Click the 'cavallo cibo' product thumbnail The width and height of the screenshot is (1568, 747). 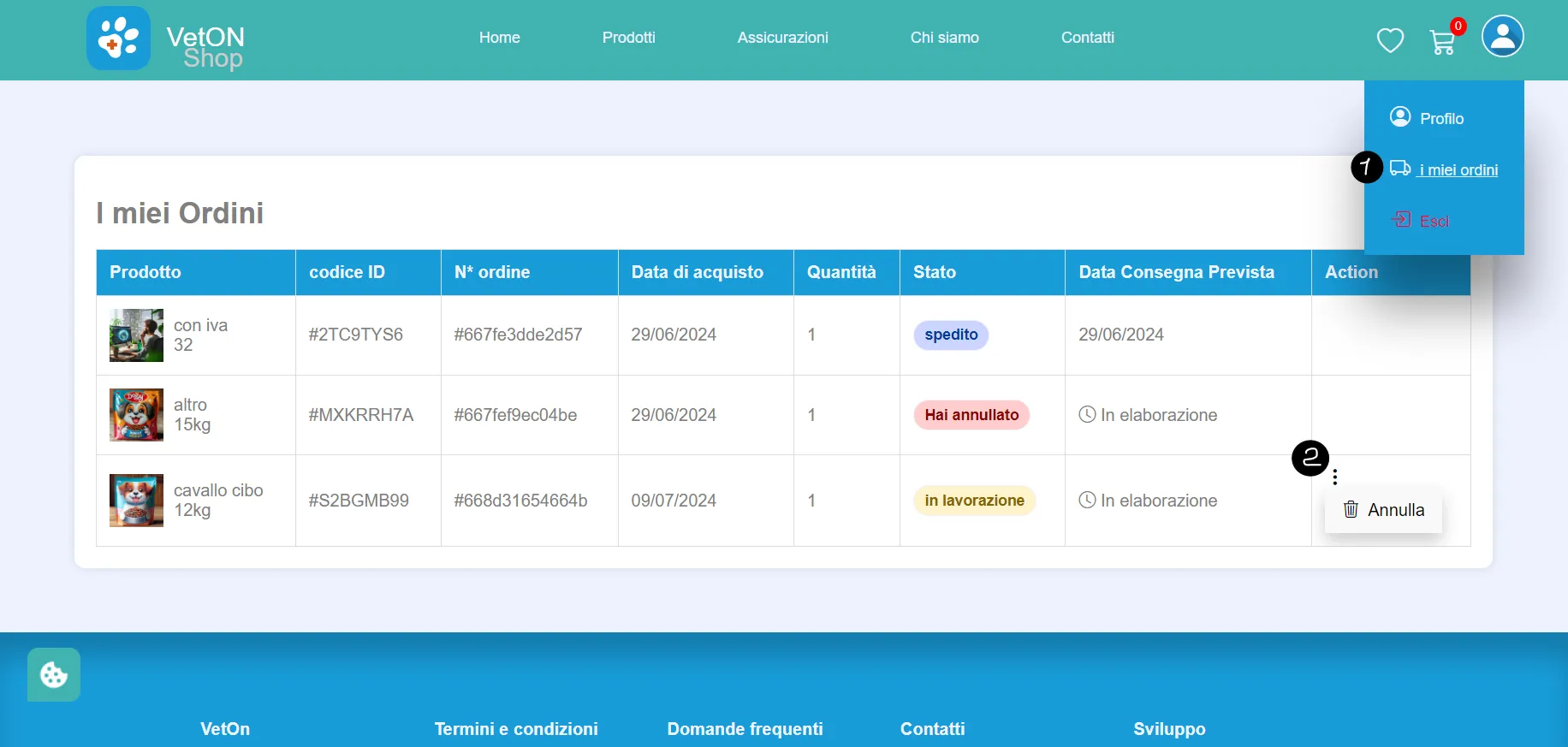pos(136,501)
